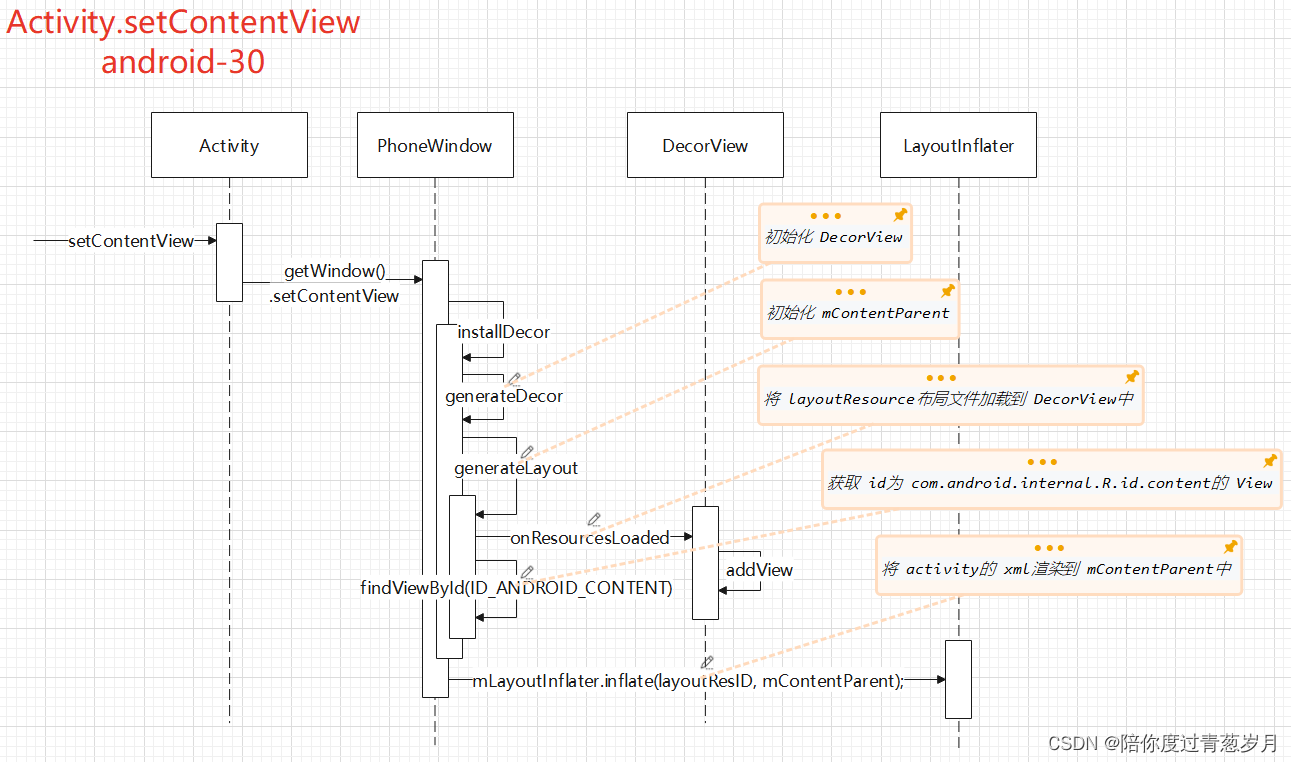Select the PhoneWindow lifeline header box
Viewport: 1291px width, 762px height.
[x=435, y=145]
